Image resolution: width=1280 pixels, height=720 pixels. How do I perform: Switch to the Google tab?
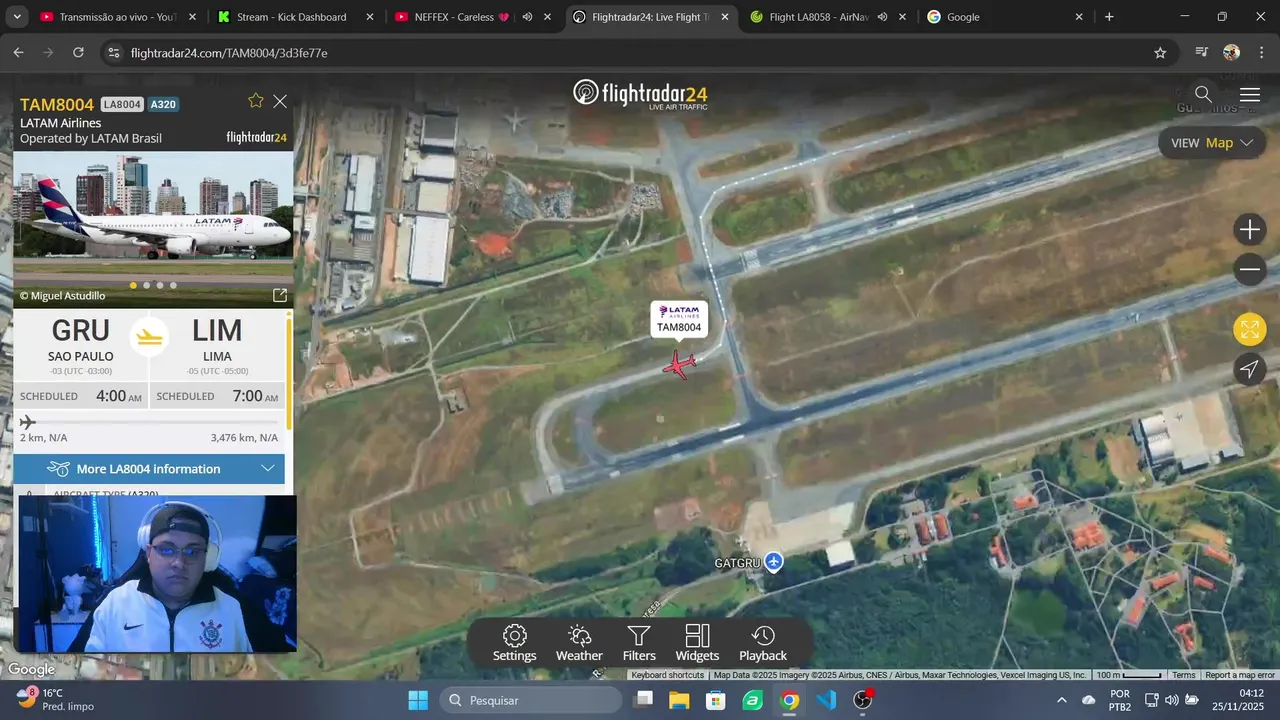click(x=1006, y=17)
